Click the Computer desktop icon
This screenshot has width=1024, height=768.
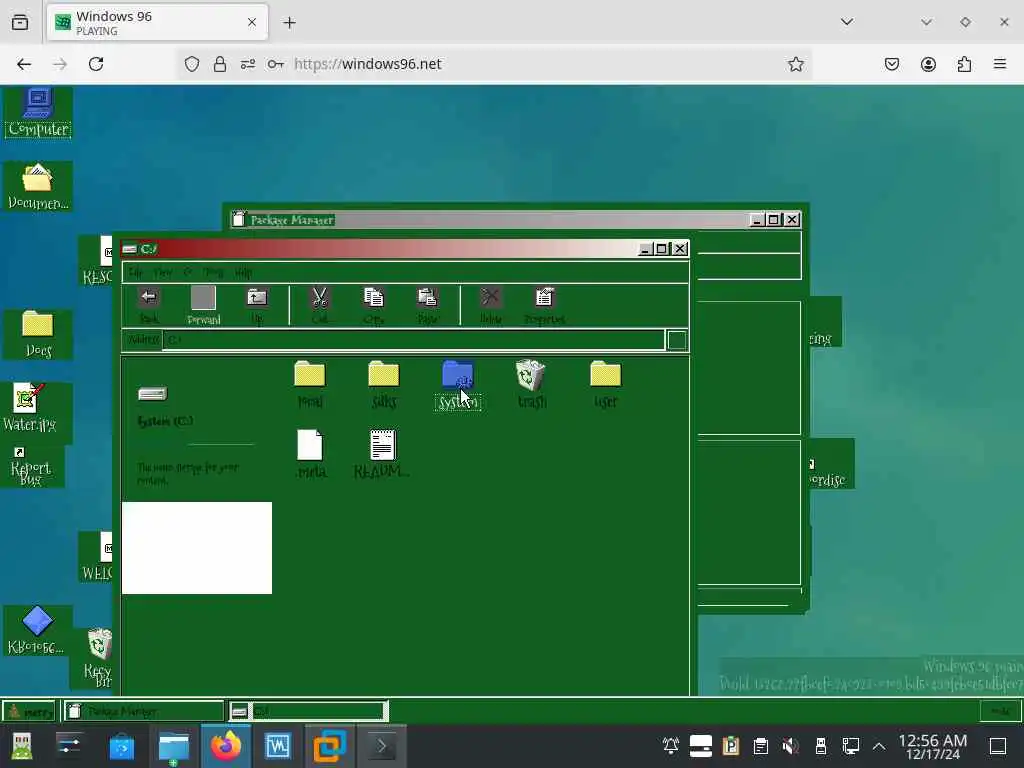[x=38, y=112]
